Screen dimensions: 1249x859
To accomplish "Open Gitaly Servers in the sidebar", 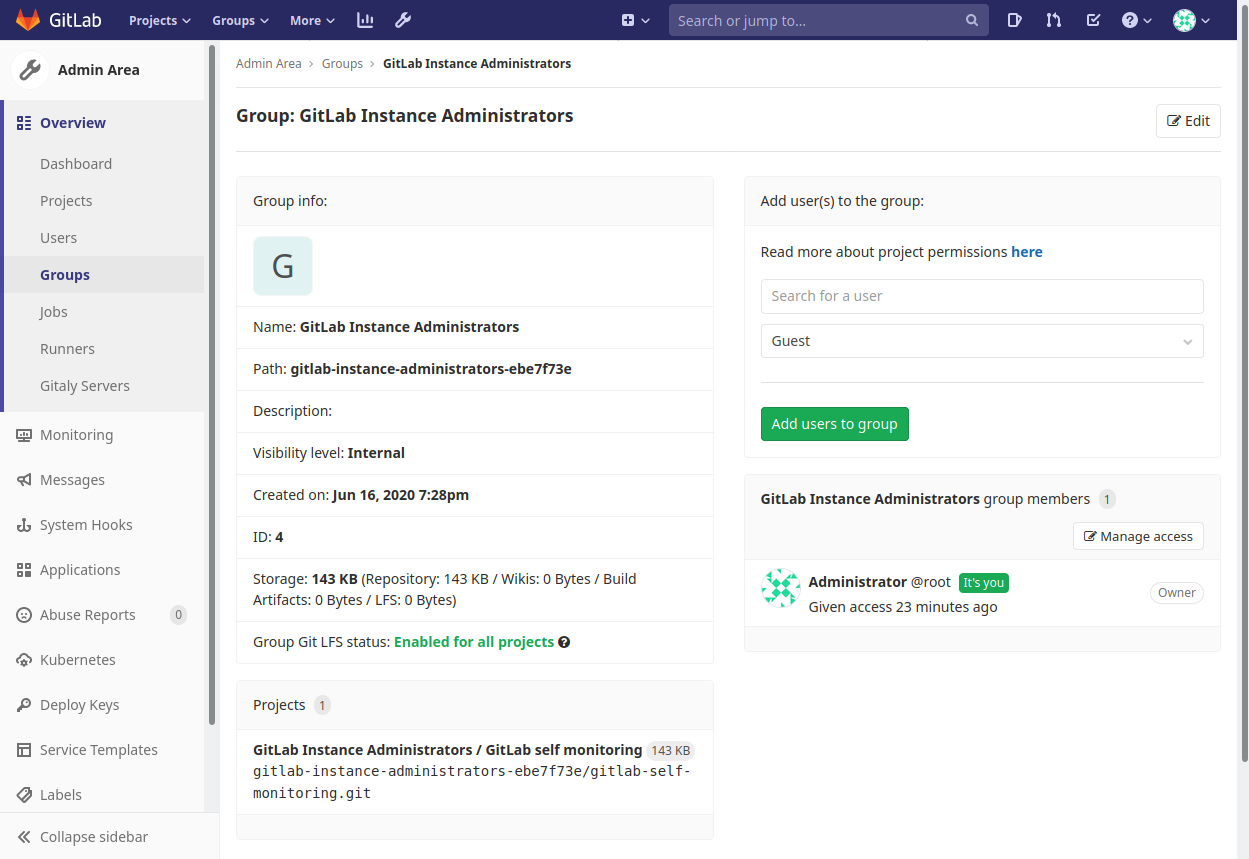I will 85,386.
